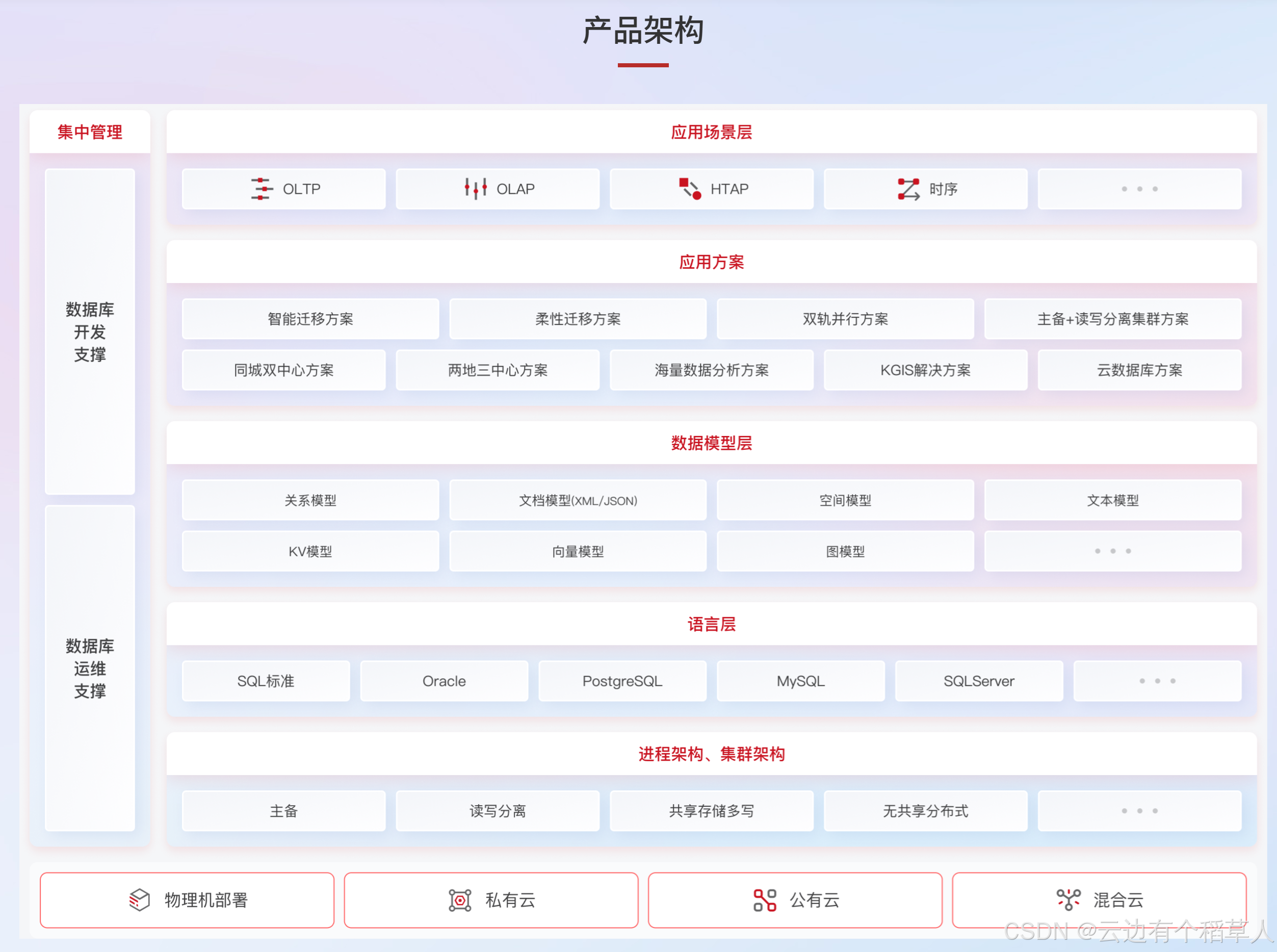This screenshot has height=952, width=1277.
Task: Click the 混合云 hybrid cloud icon
Action: [1068, 899]
